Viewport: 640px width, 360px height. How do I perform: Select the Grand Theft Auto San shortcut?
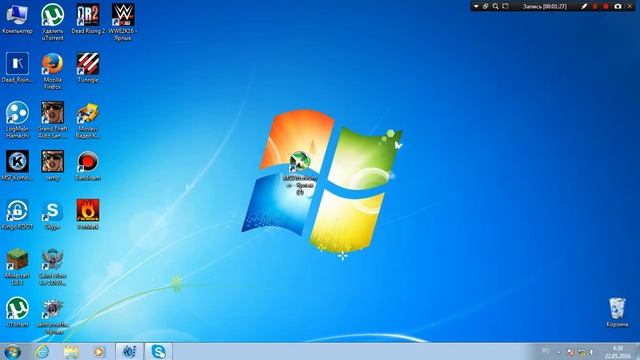(x=53, y=120)
